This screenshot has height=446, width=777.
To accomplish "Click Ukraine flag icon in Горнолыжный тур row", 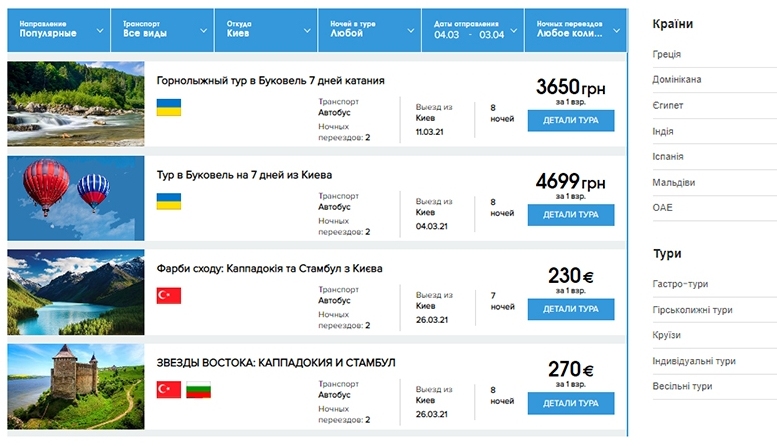I will (x=168, y=107).
